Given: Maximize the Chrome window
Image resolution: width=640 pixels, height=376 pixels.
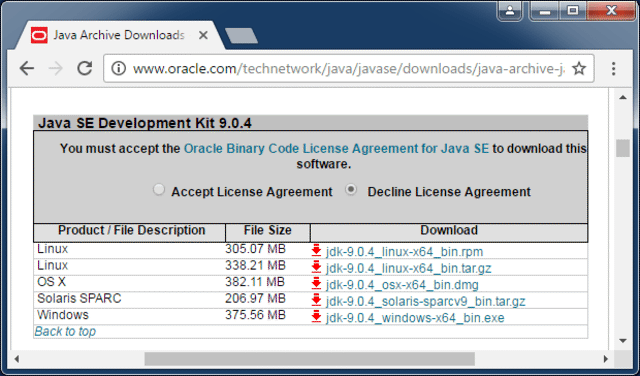Looking at the screenshot, I should [x=573, y=11].
